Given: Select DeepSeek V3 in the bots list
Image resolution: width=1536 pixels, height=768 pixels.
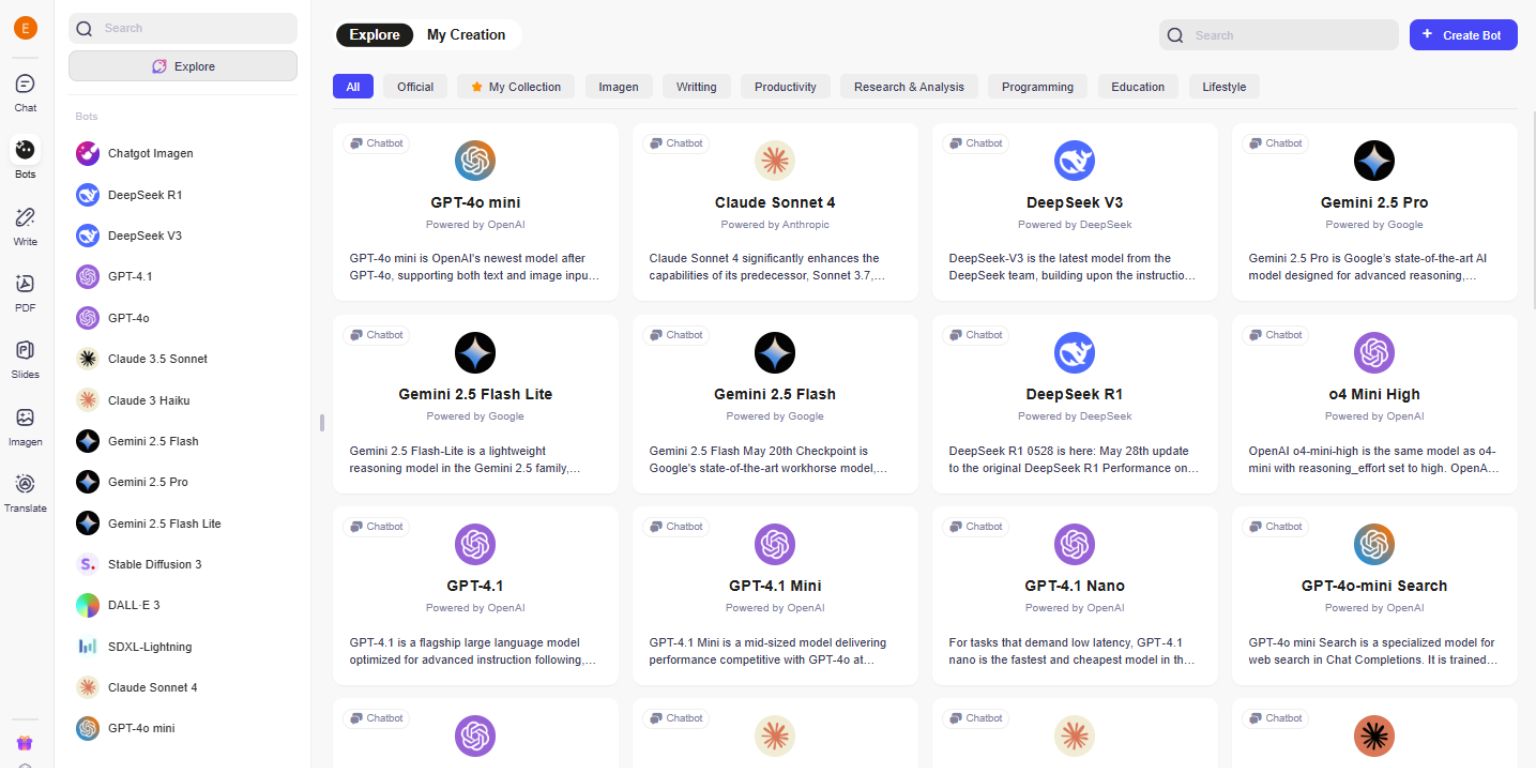Looking at the screenshot, I should [183, 236].
